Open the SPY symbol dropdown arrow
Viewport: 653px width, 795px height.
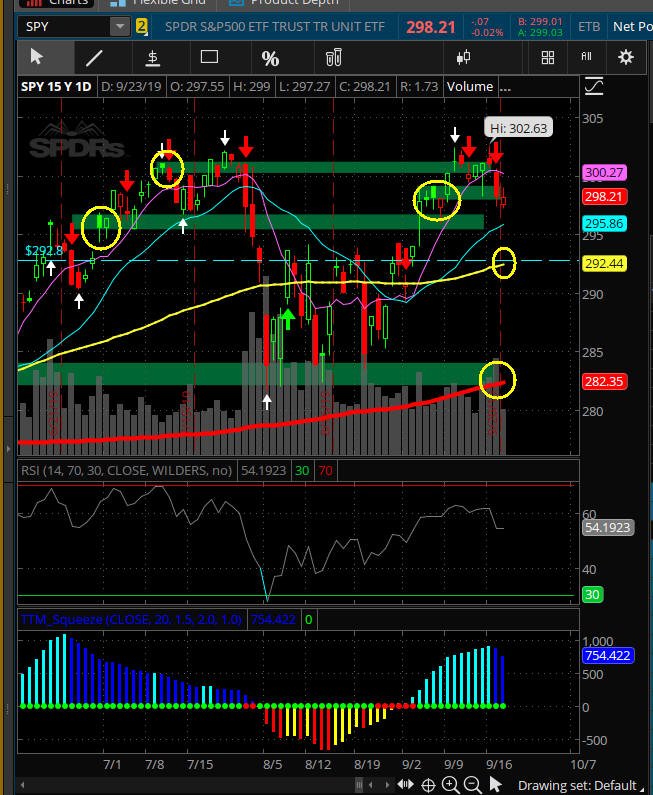[x=120, y=26]
